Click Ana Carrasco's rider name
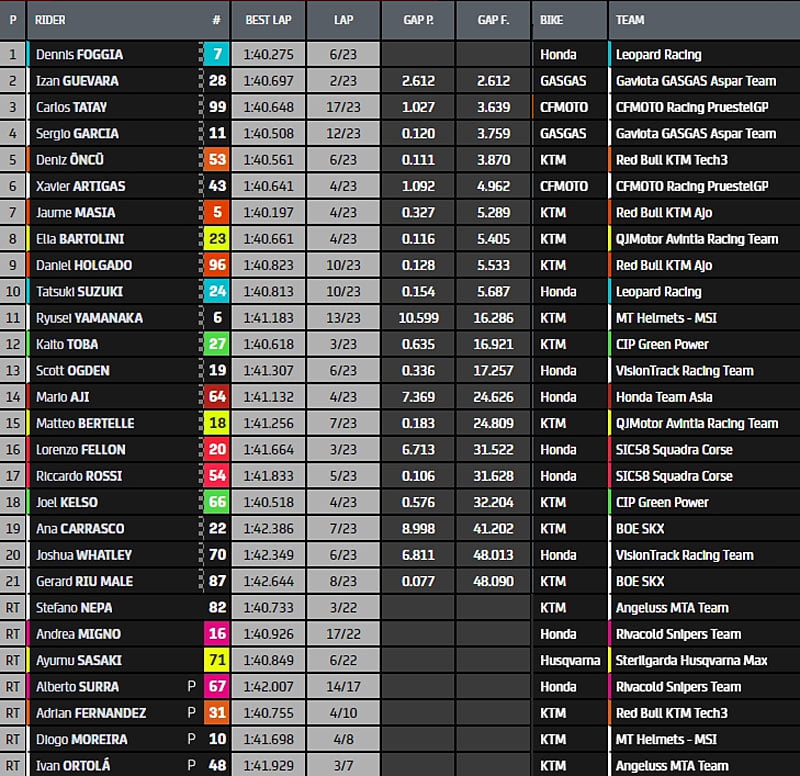 [78, 528]
